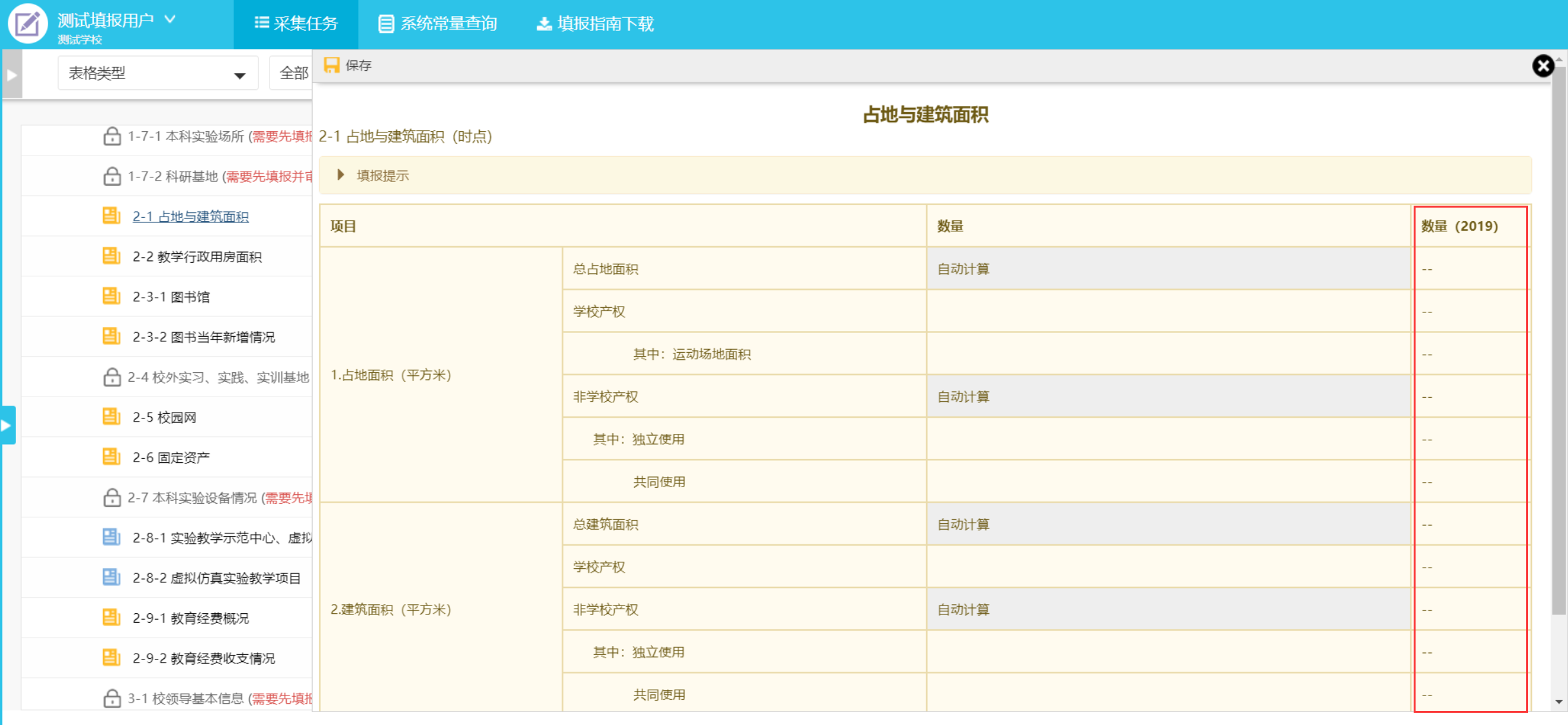Image resolution: width=1568 pixels, height=725 pixels.
Task: Click the download icon for 填报指南下载
Action: pos(544,24)
